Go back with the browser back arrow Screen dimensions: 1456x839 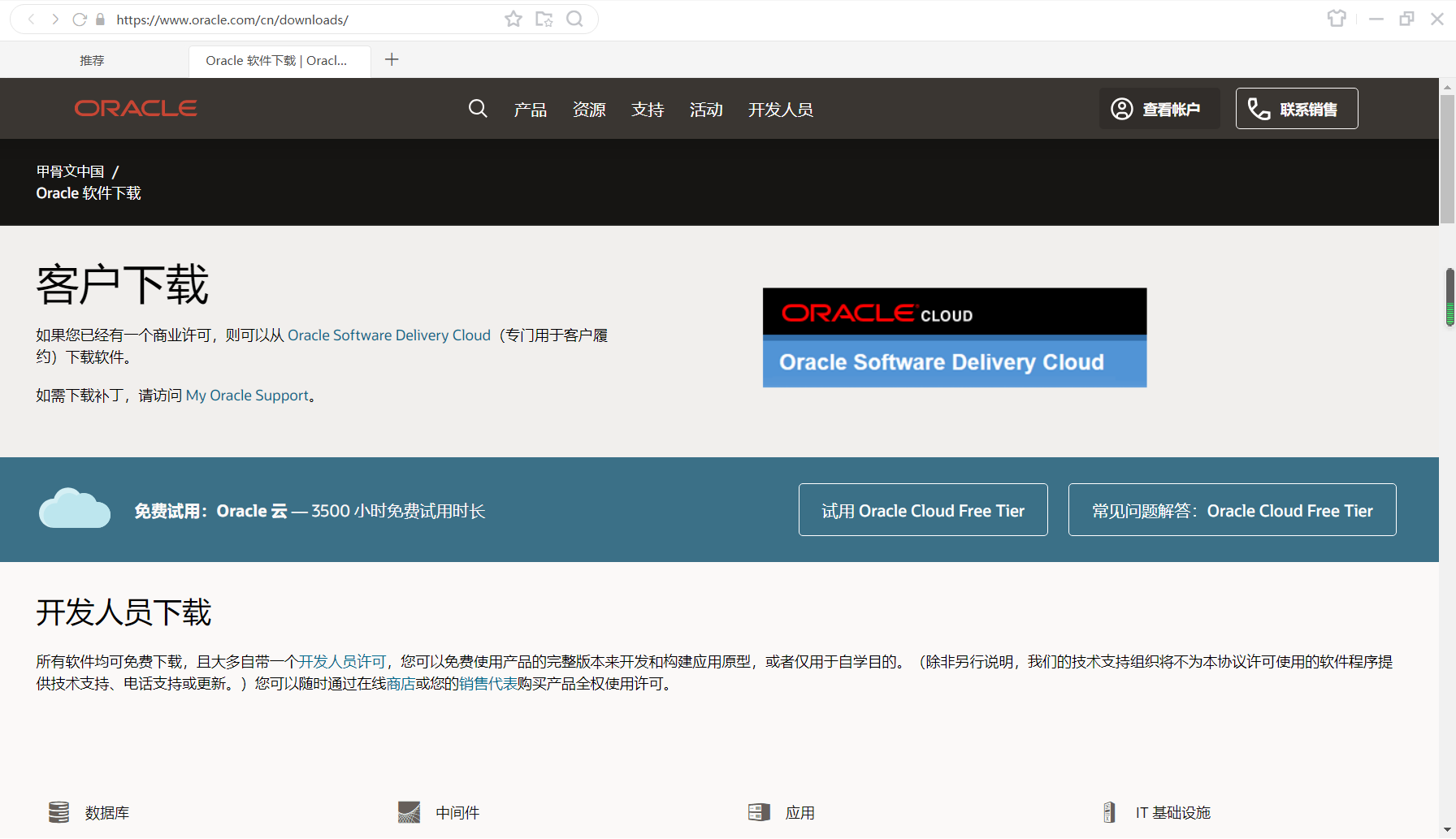[x=31, y=19]
